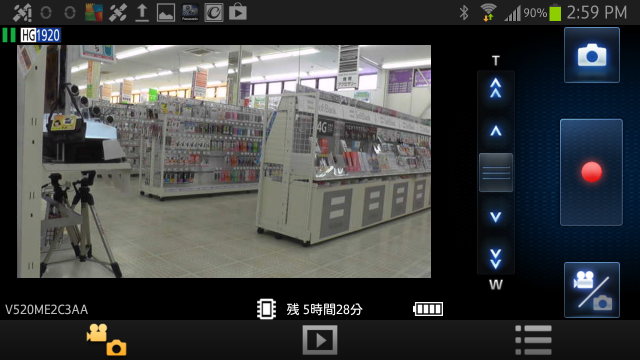Viewport: 640px width, 360px height.
Task: Zoom in fast with double up arrows
Action: point(496,88)
